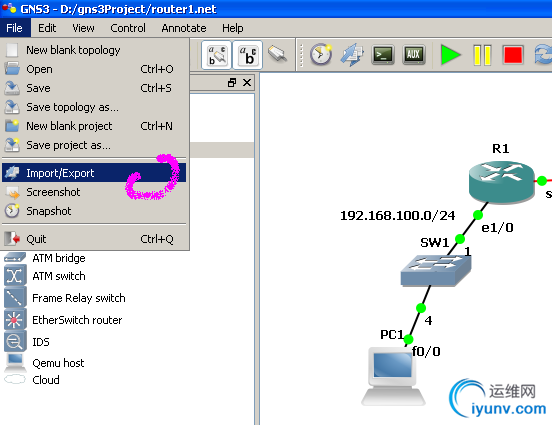Select Frame Relay switch node type
Screen dimensions: 552x425
(79, 298)
